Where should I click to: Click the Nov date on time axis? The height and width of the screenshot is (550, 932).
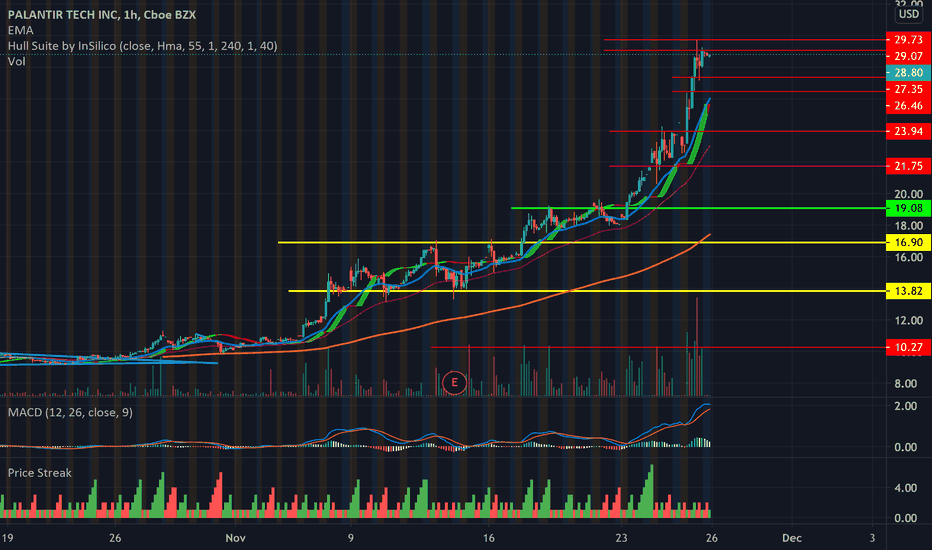(x=235, y=538)
